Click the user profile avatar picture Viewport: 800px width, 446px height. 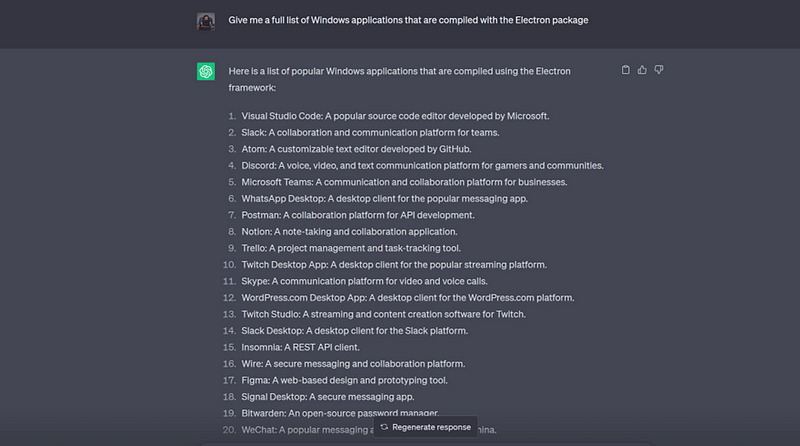(x=206, y=21)
